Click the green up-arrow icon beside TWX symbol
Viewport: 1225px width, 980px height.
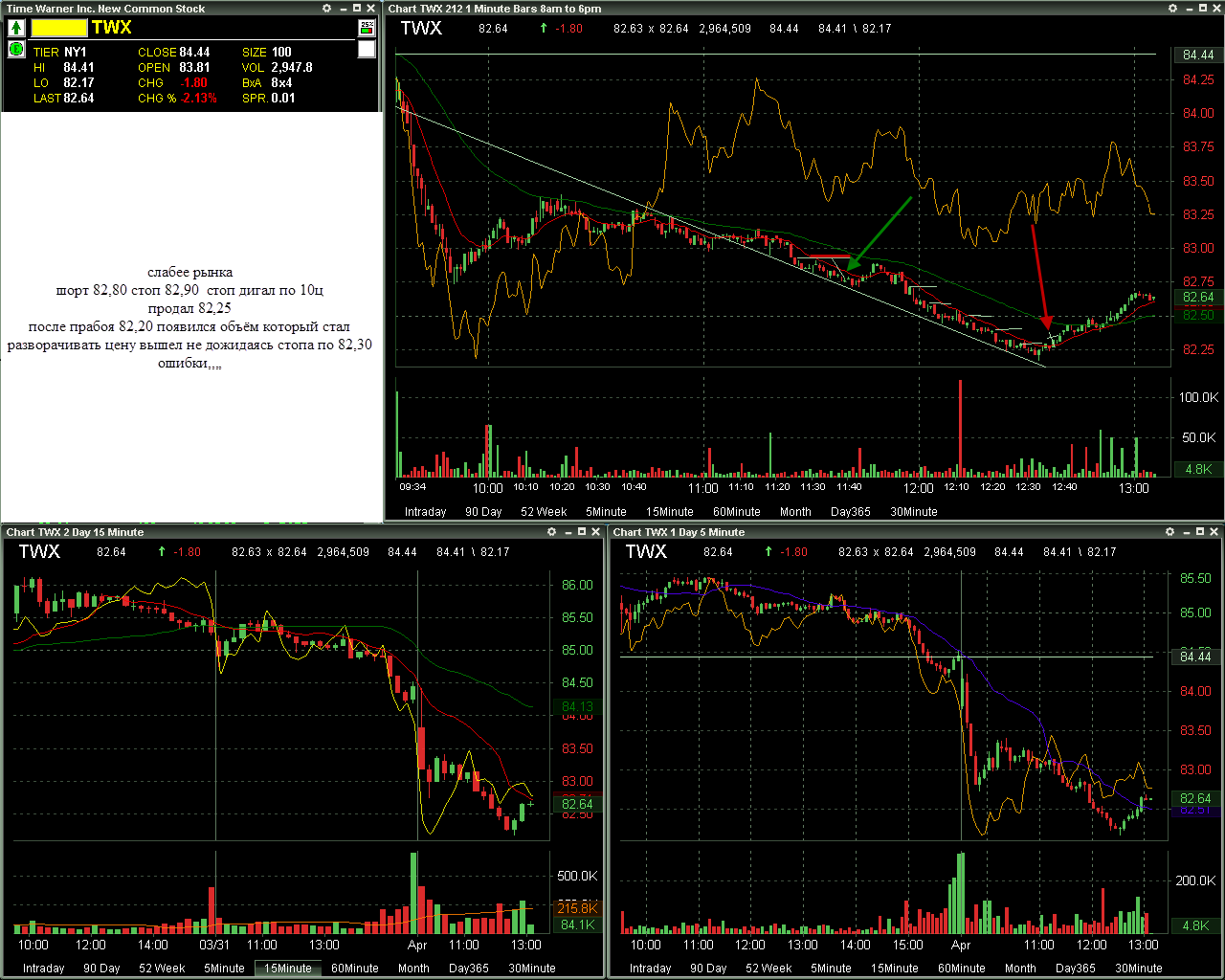[x=16, y=28]
